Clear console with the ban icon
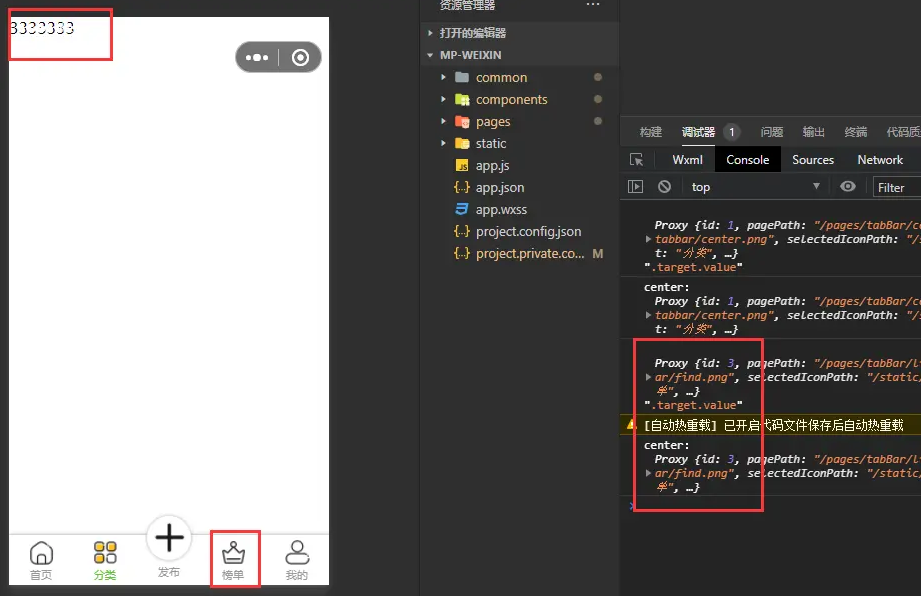Screen dimensions: 921x596 tap(664, 187)
